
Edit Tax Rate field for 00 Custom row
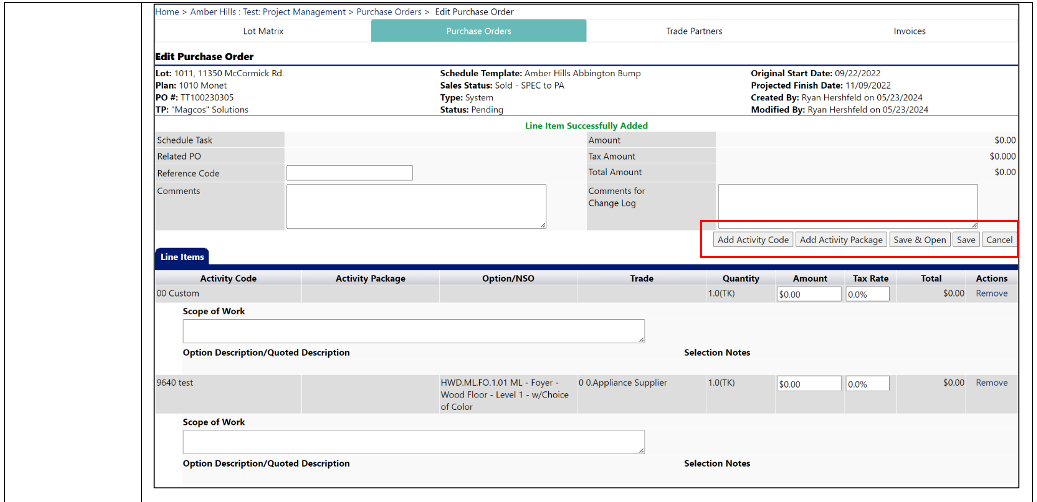pyautogui.click(x=868, y=294)
